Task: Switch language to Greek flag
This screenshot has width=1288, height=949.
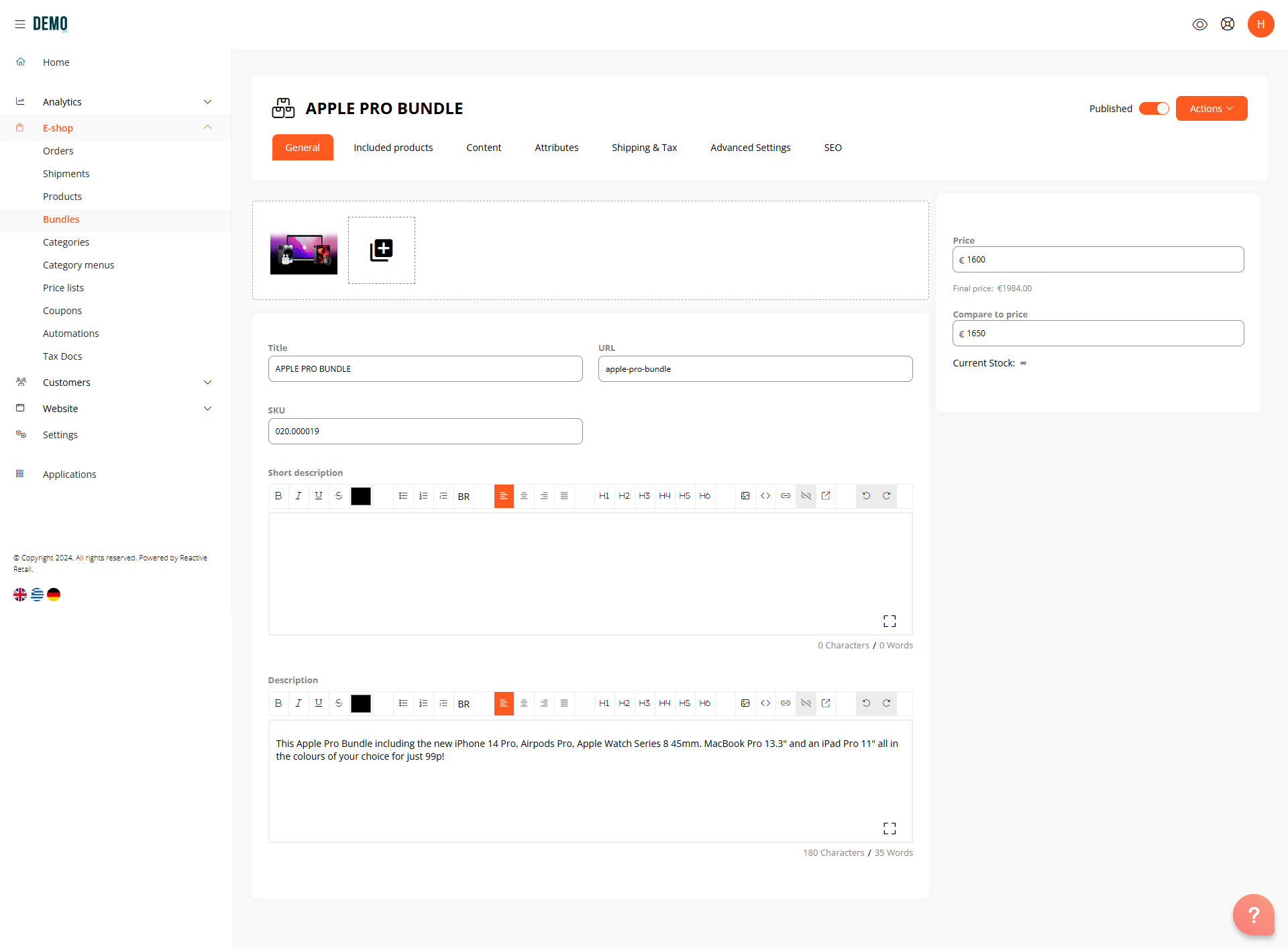Action: click(x=37, y=595)
